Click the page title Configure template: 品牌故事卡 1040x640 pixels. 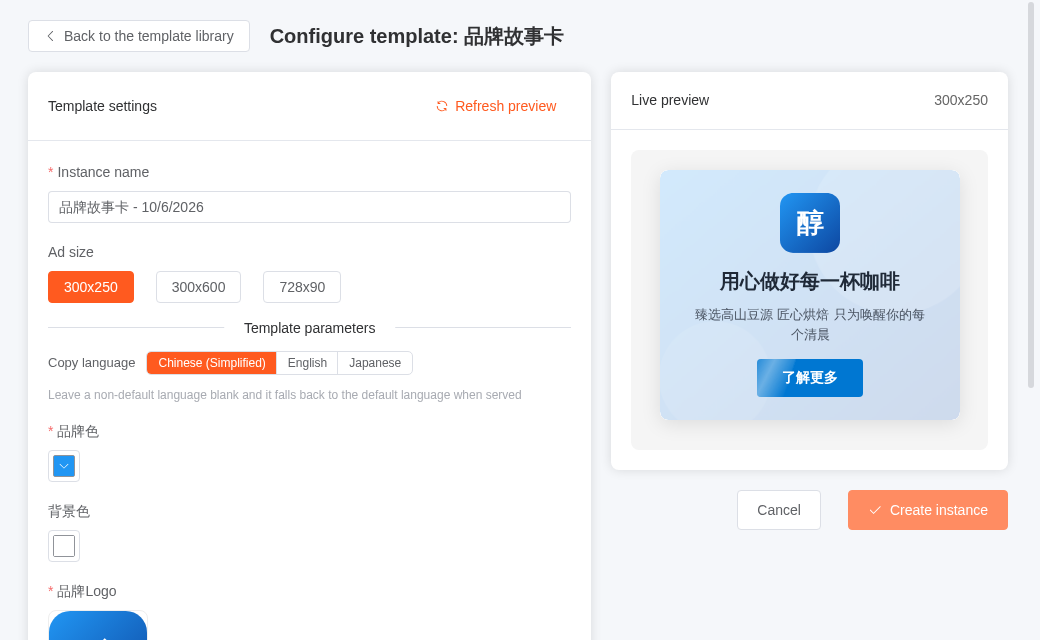417,36
